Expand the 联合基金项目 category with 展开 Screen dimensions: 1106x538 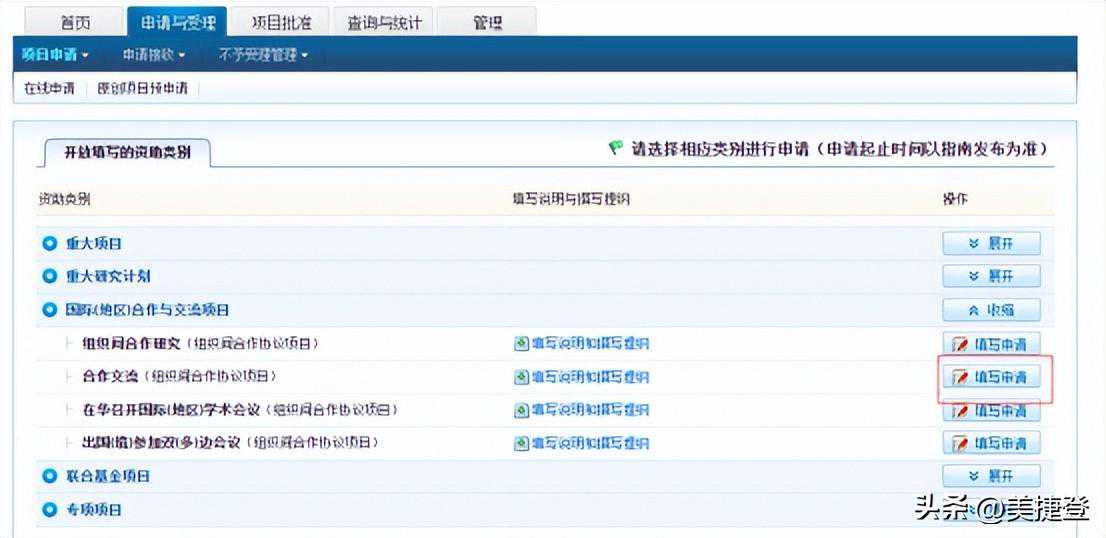992,476
